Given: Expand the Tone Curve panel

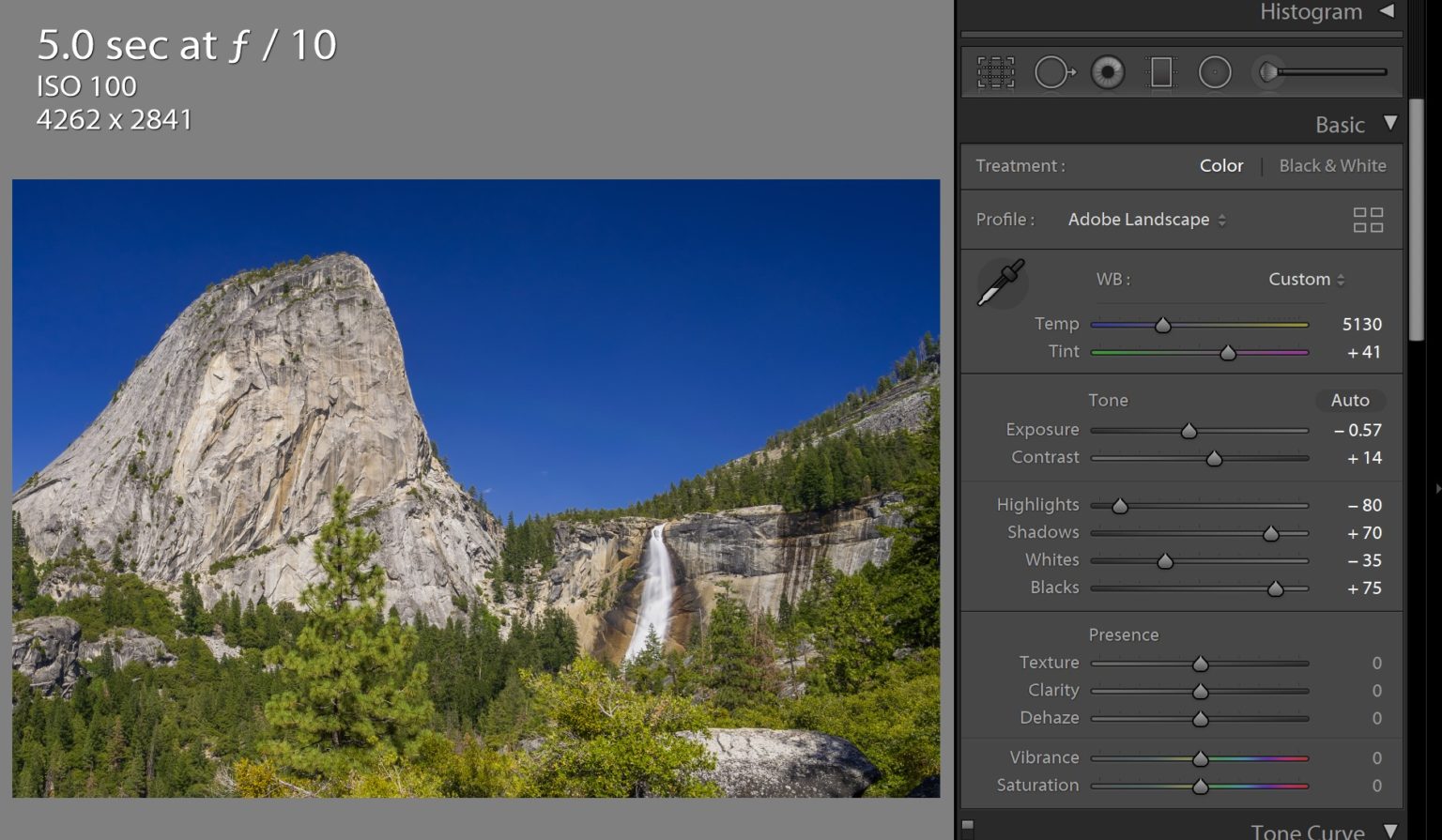Looking at the screenshot, I should pyautogui.click(x=1393, y=830).
